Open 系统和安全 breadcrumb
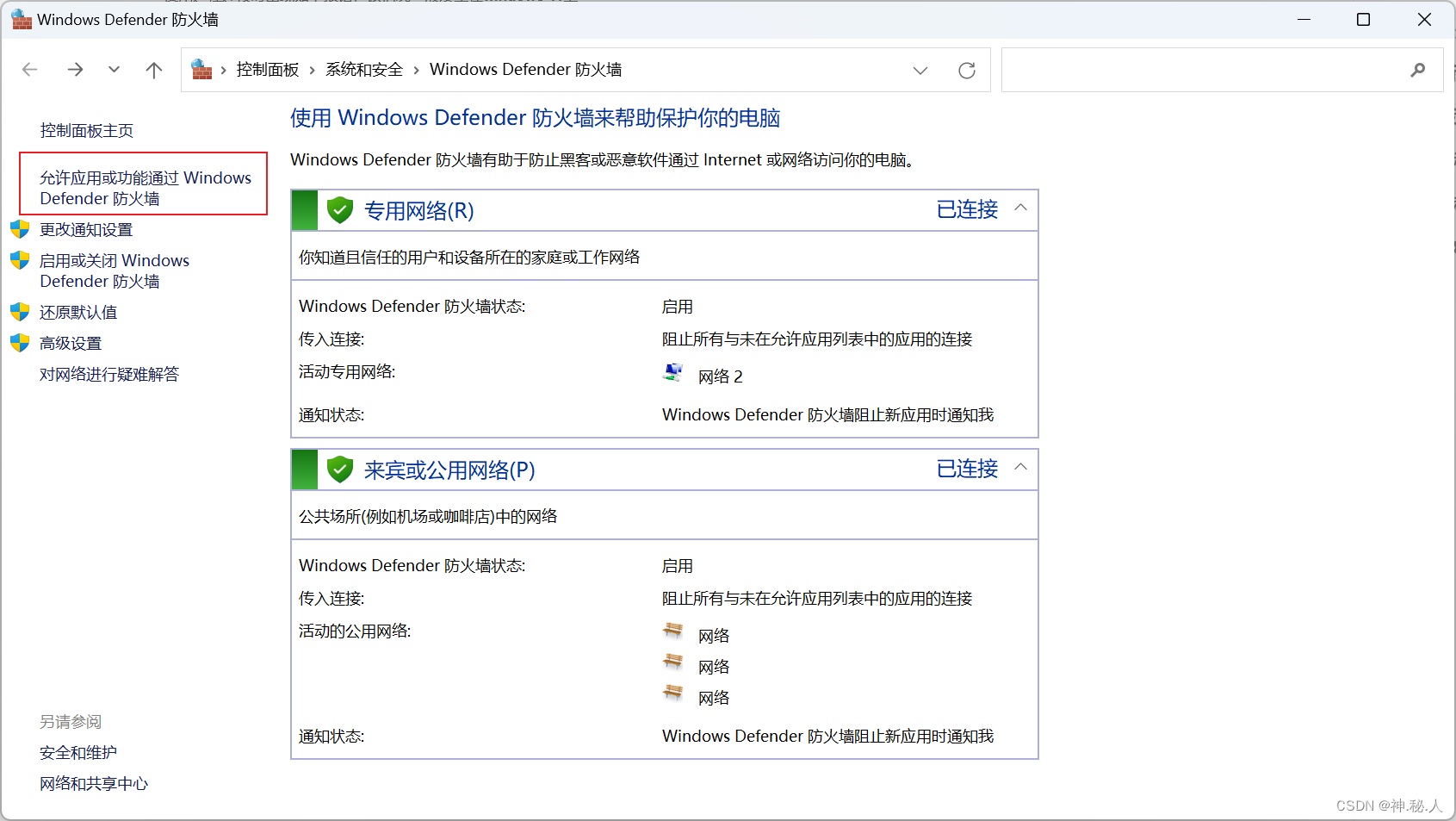This screenshot has height=821, width=1456. 364,70
